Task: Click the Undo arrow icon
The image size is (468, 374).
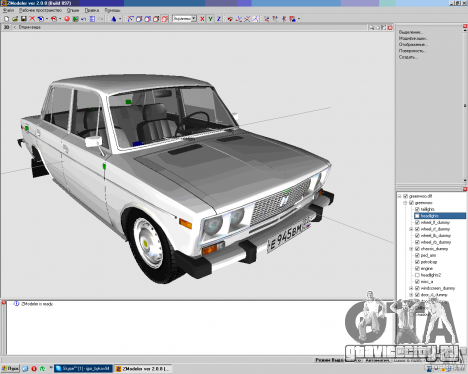Action: [x=84, y=19]
